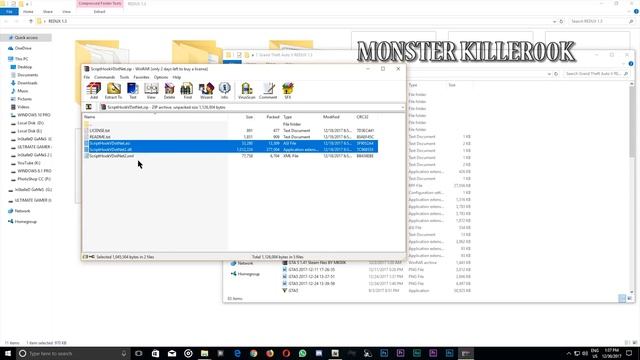The height and width of the screenshot is (360, 640).
Task: Click the taskbar search box
Action: point(73,353)
